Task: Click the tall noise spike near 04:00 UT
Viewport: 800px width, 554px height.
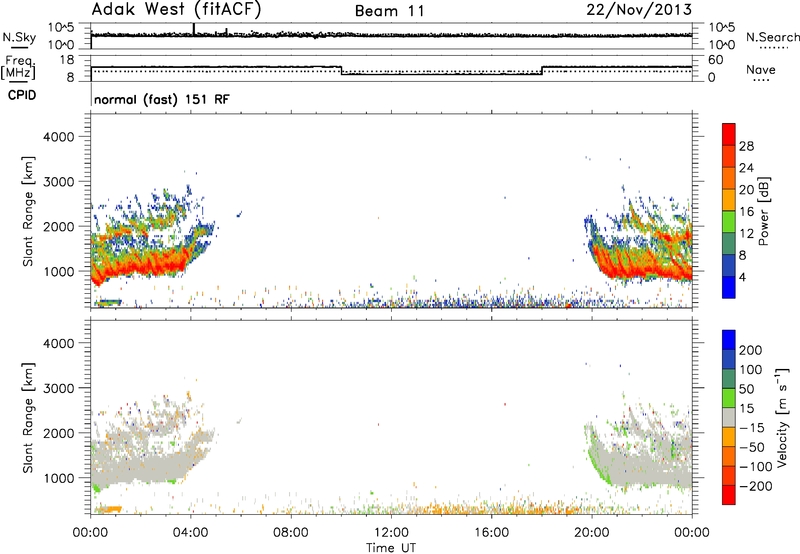Action: pyautogui.click(x=194, y=29)
